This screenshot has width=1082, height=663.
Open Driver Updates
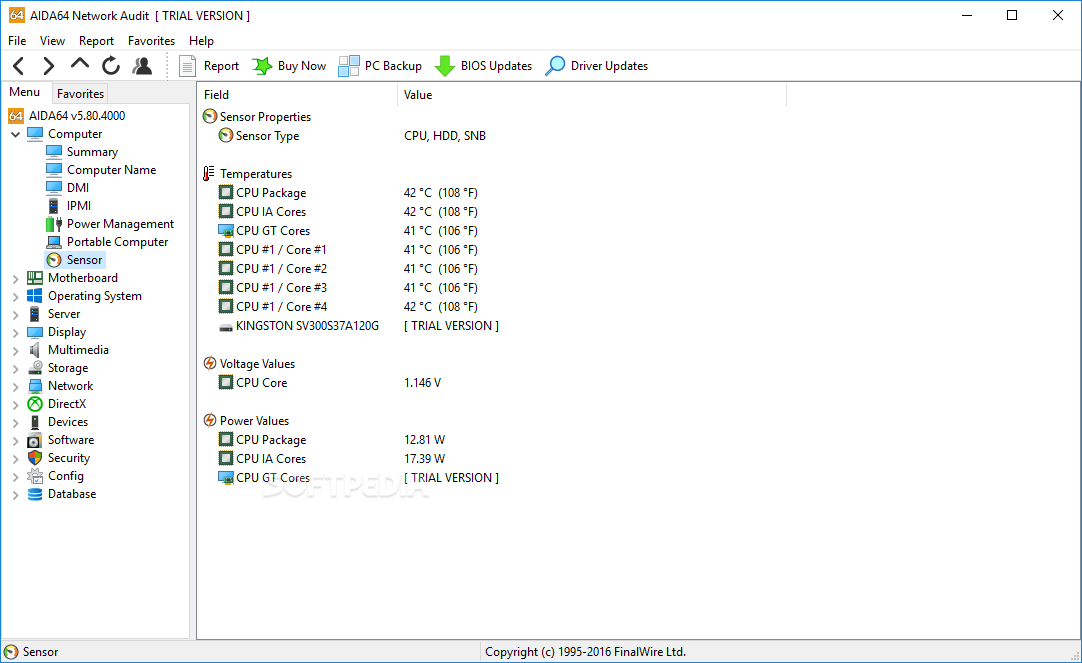(596, 66)
